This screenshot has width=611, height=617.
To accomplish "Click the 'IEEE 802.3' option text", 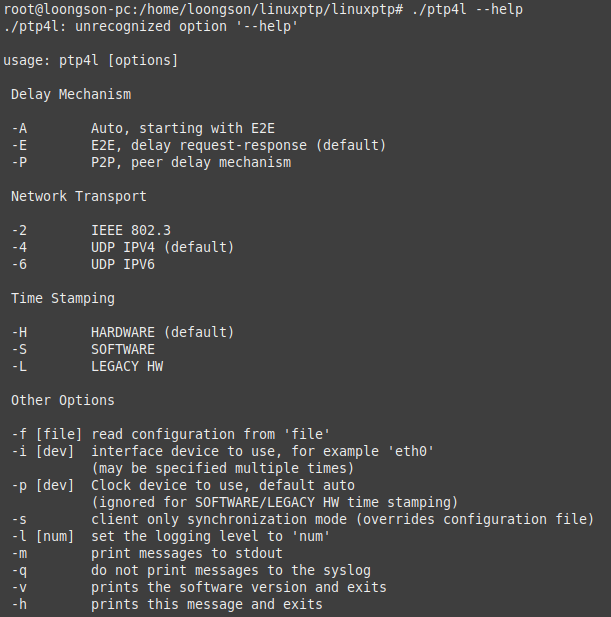I will 130,230.
